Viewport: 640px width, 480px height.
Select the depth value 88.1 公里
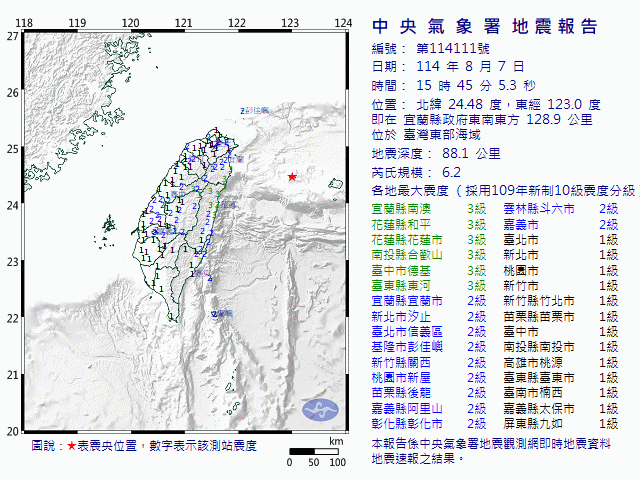(x=471, y=153)
